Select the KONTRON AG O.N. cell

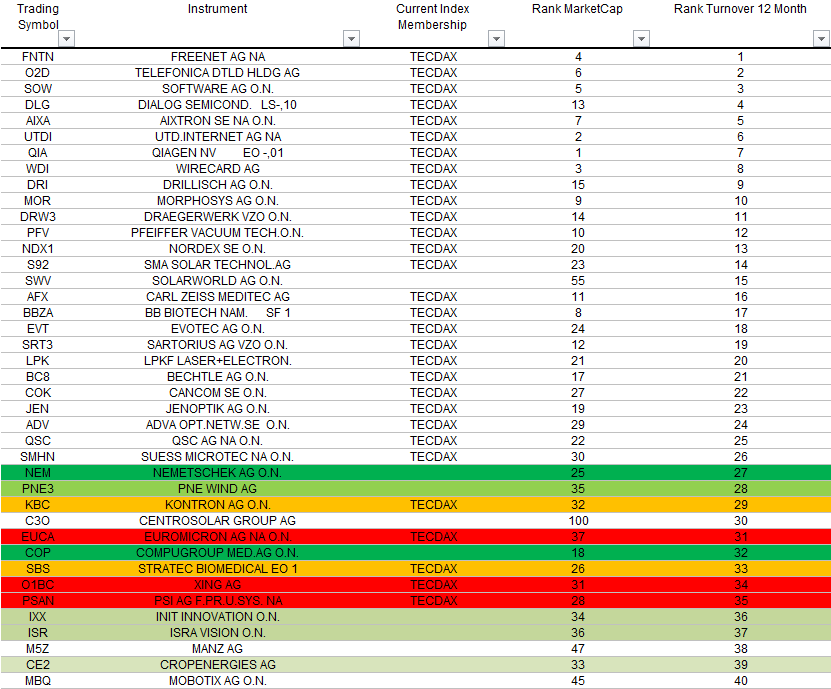pyautogui.click(x=217, y=505)
